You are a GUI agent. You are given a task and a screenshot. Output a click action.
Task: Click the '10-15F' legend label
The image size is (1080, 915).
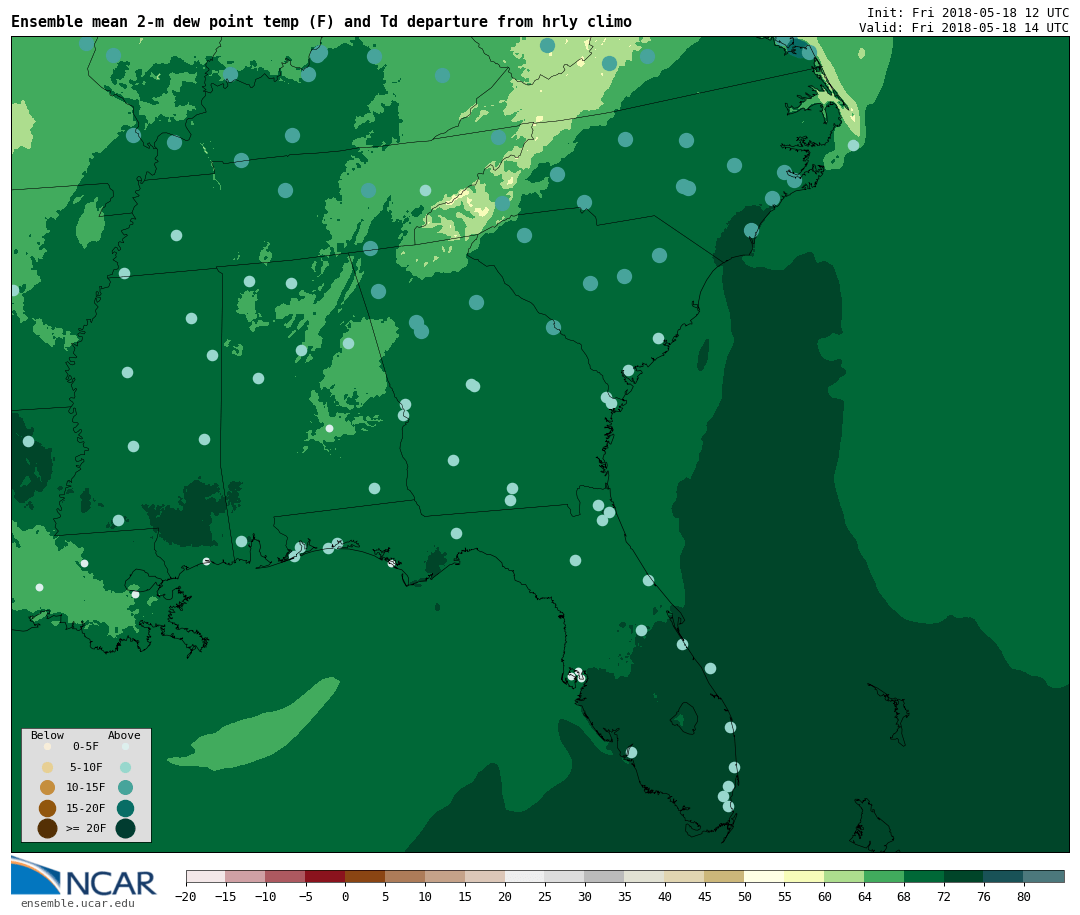(86, 787)
